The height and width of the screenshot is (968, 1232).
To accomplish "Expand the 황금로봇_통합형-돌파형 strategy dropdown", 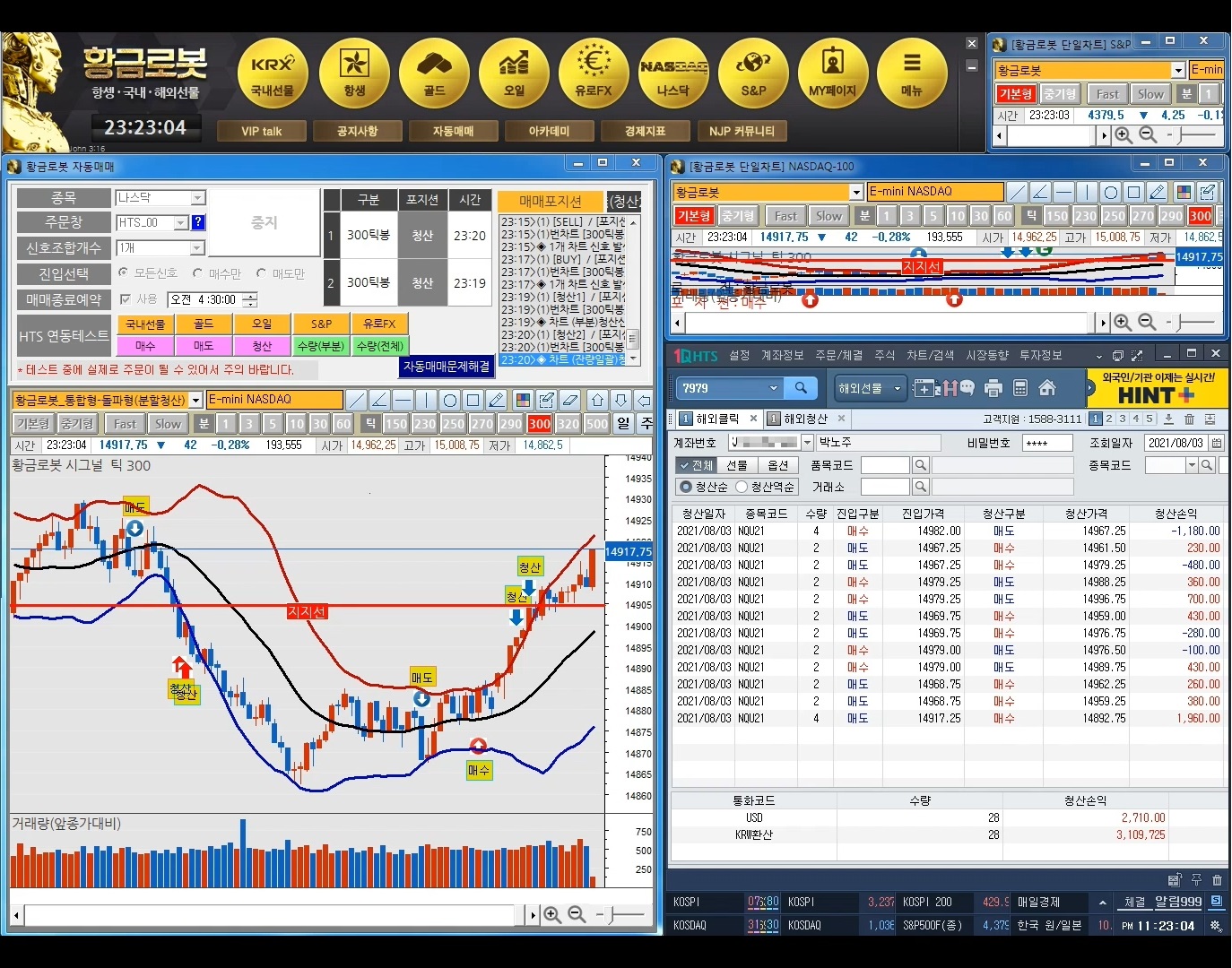I will [x=195, y=401].
